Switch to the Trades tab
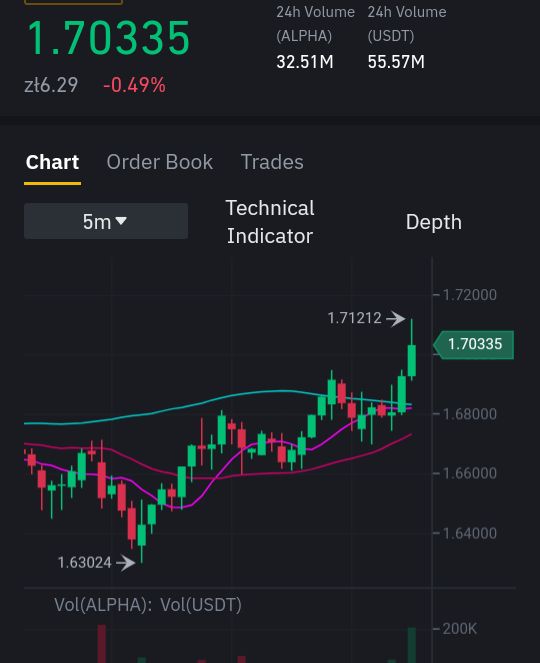540x663 pixels. point(272,162)
